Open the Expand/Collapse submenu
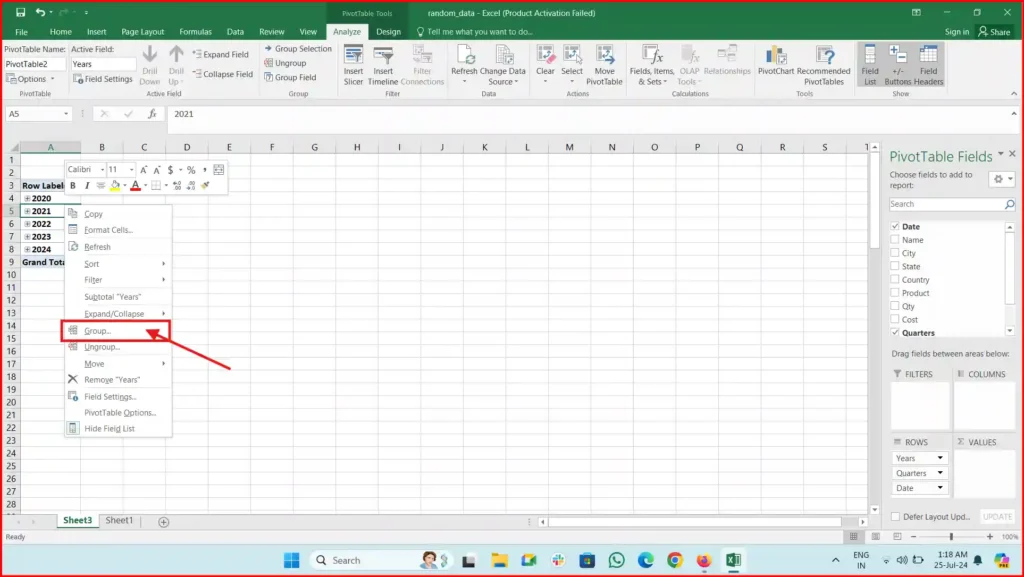Image resolution: width=1024 pixels, height=577 pixels. (115, 313)
